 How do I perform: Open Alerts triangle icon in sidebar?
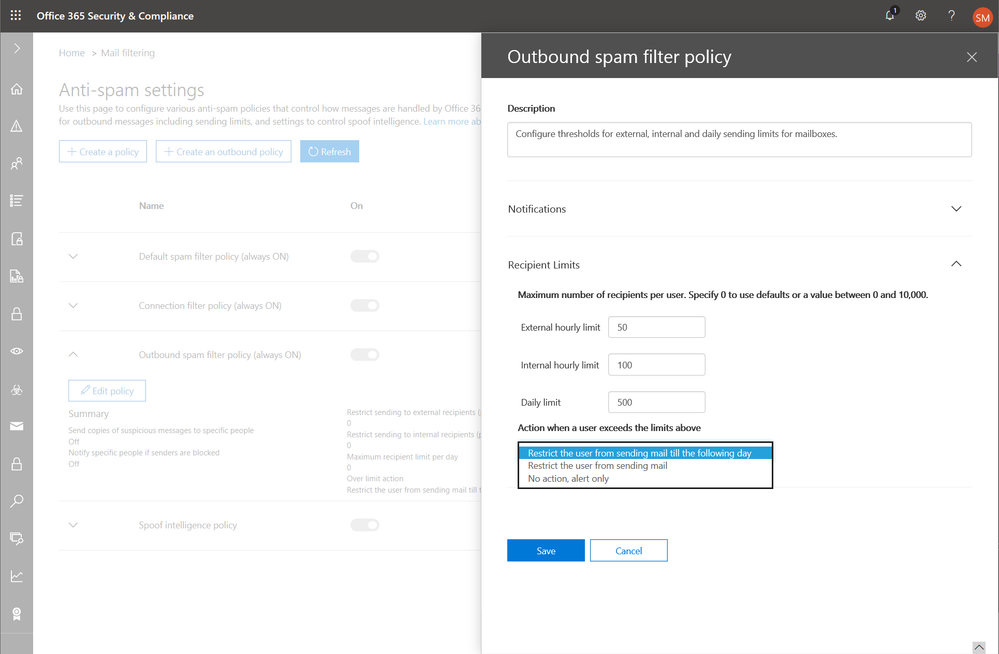pos(17,126)
